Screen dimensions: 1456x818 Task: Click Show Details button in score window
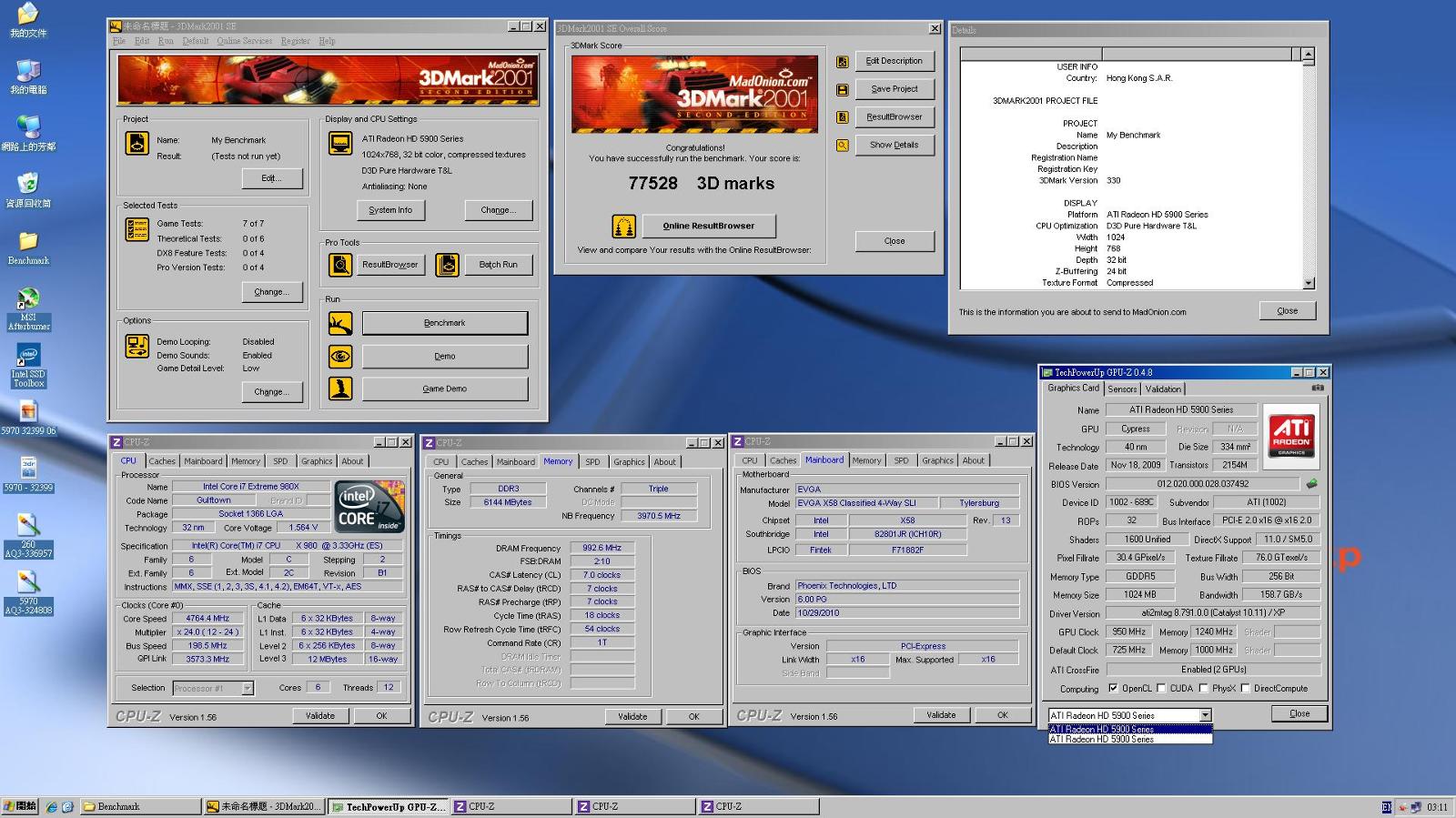pos(895,145)
